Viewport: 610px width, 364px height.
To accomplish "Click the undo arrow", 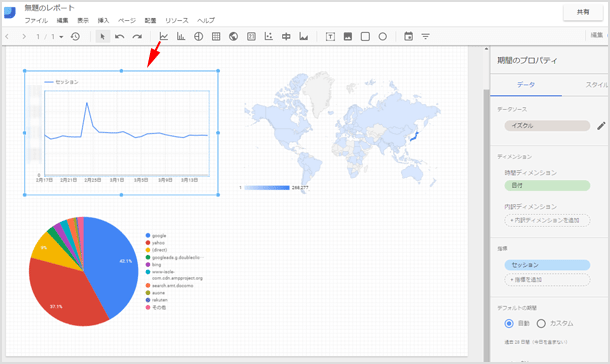I will click(119, 37).
